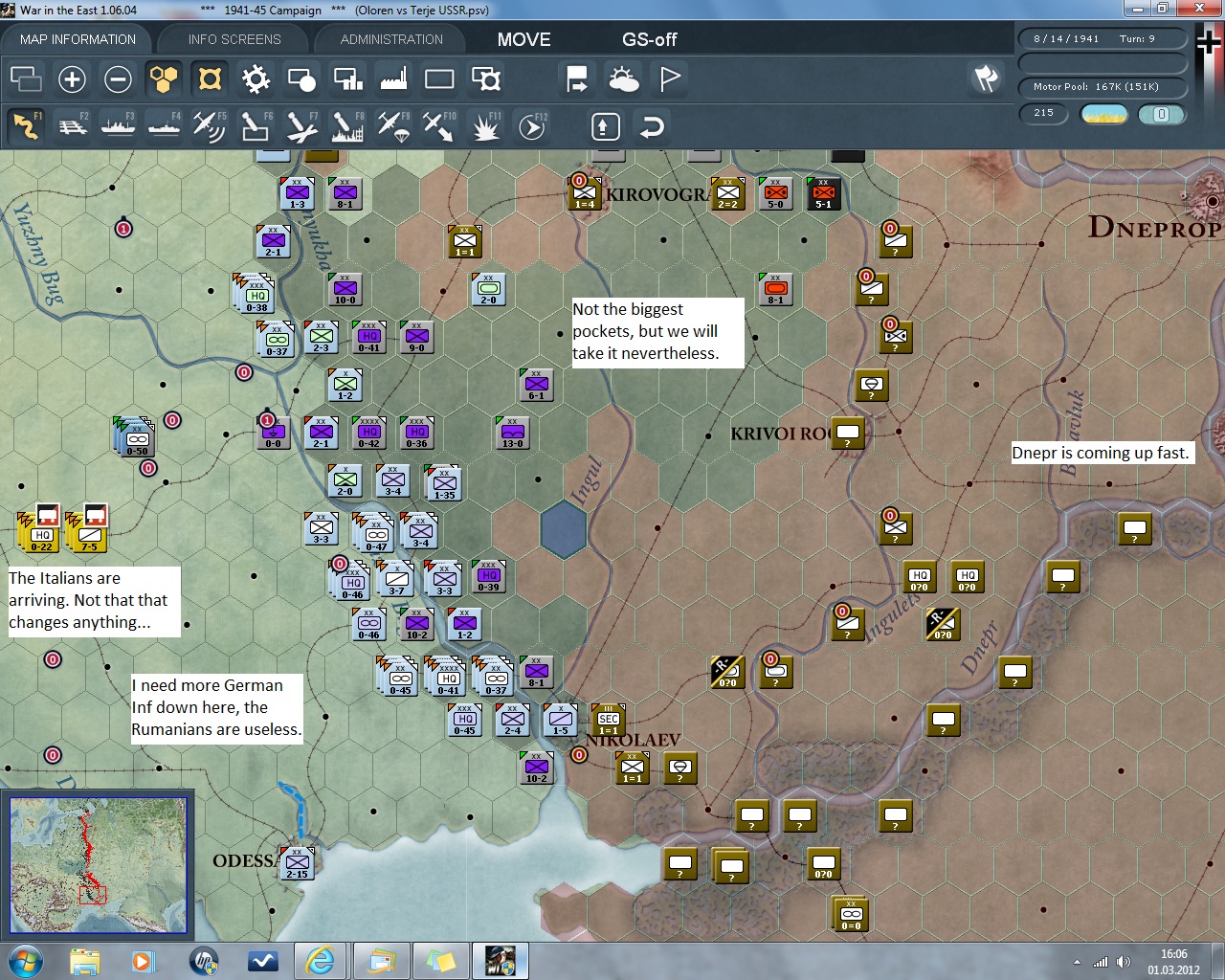
Task: Select Rail Move mode (F2) icon
Action: tap(72, 126)
